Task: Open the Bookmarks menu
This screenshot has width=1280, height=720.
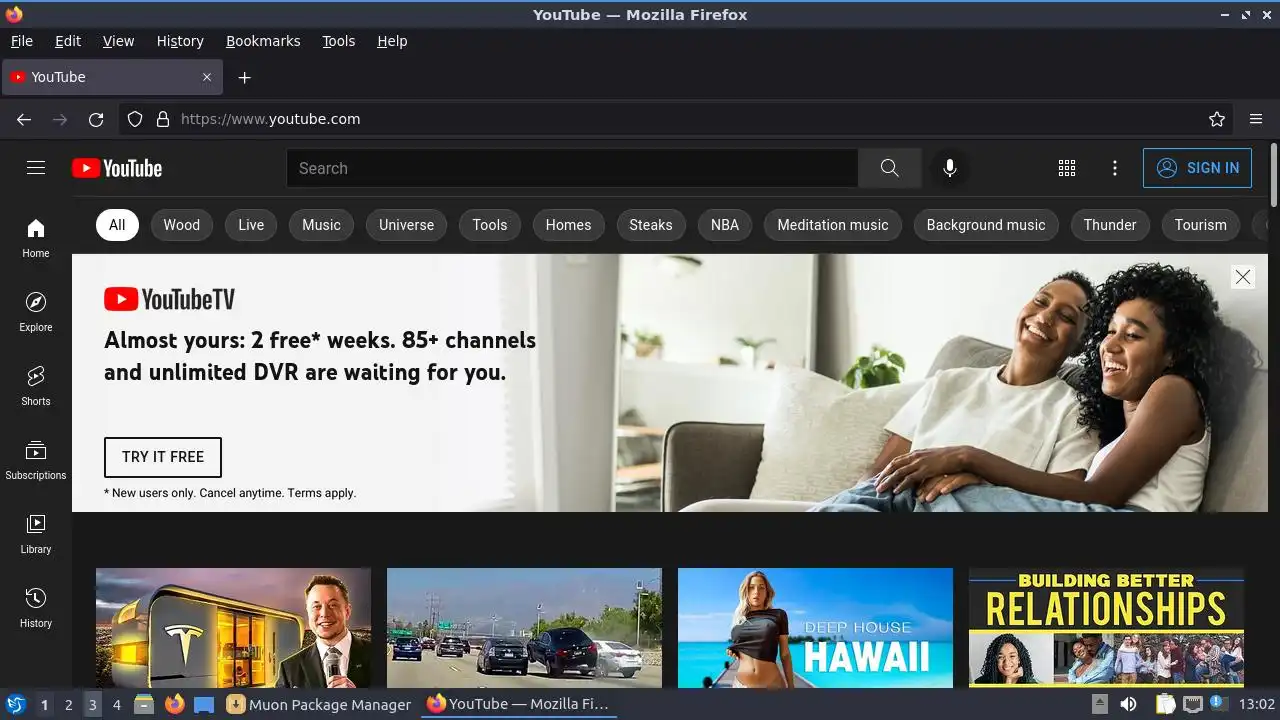Action: coord(263,41)
